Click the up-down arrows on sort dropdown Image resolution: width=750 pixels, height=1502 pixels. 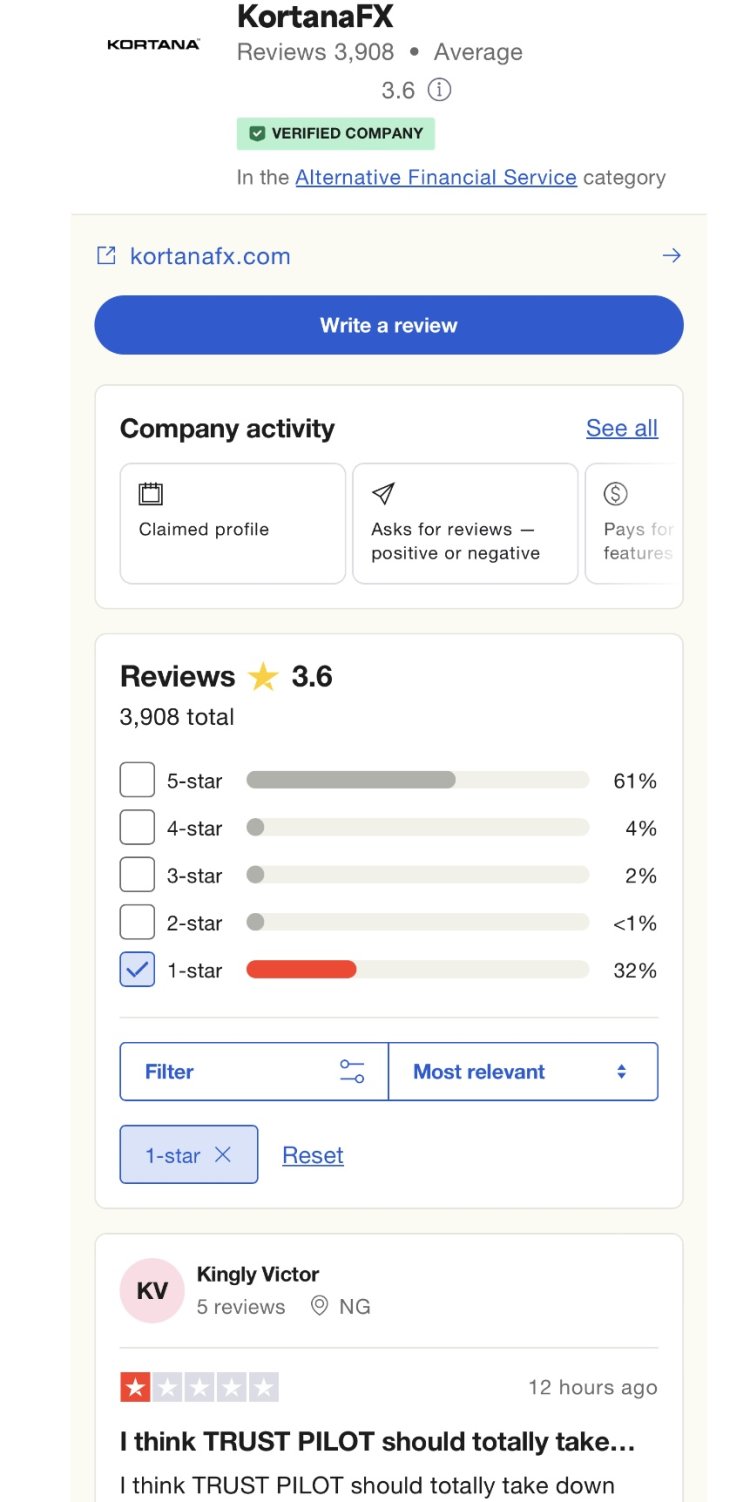pyautogui.click(x=621, y=1072)
